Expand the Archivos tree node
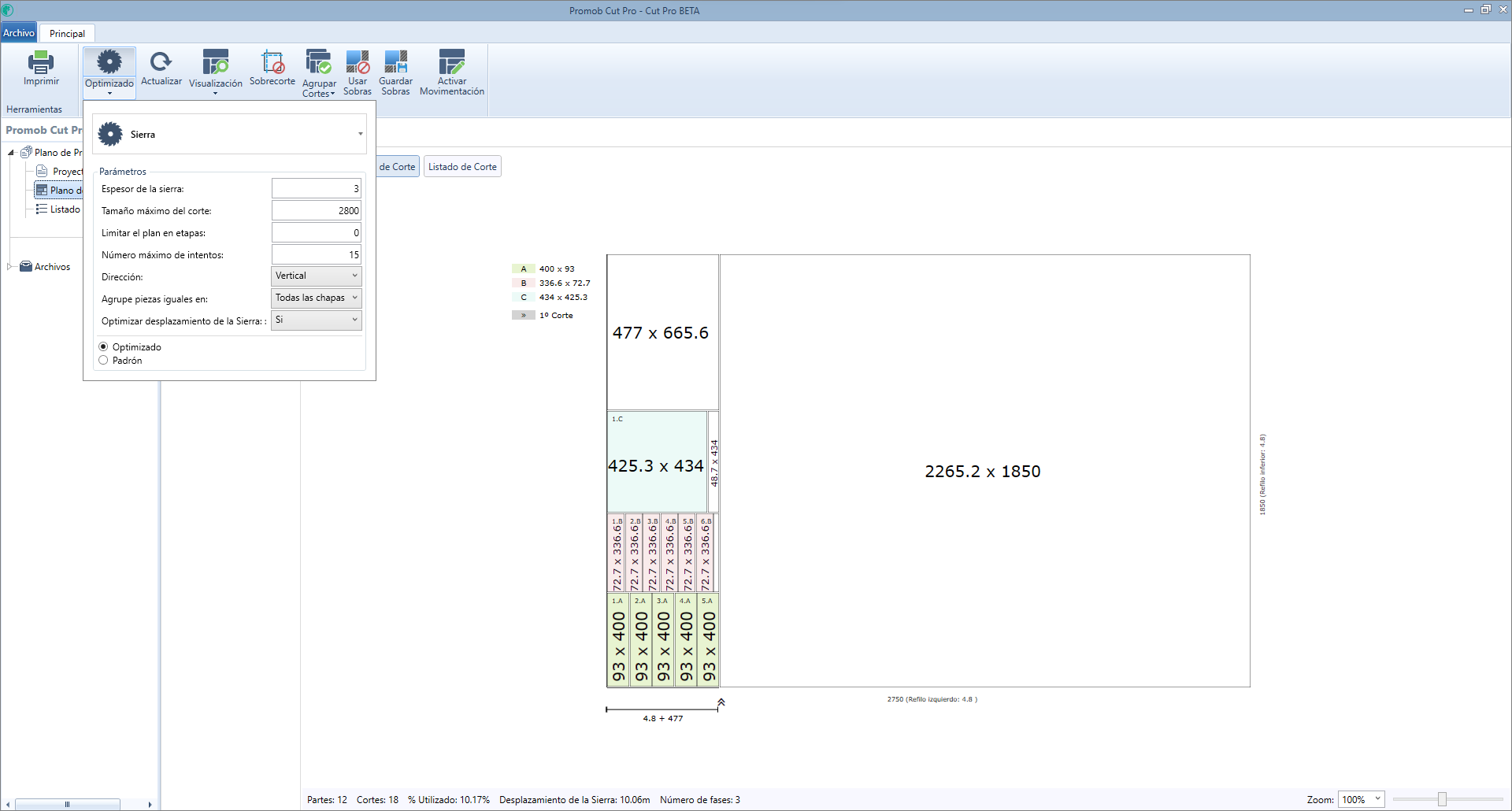The height and width of the screenshot is (811, 1512). tap(10, 266)
